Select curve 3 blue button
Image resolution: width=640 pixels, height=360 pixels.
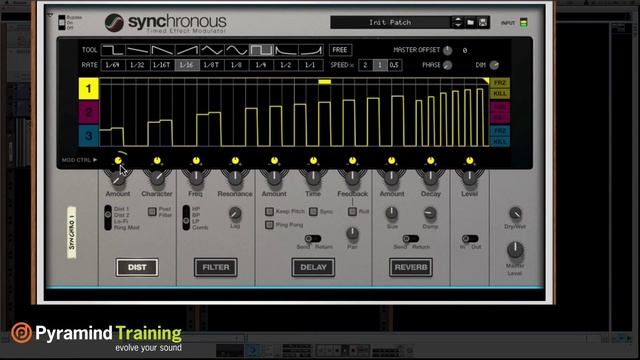(89, 136)
